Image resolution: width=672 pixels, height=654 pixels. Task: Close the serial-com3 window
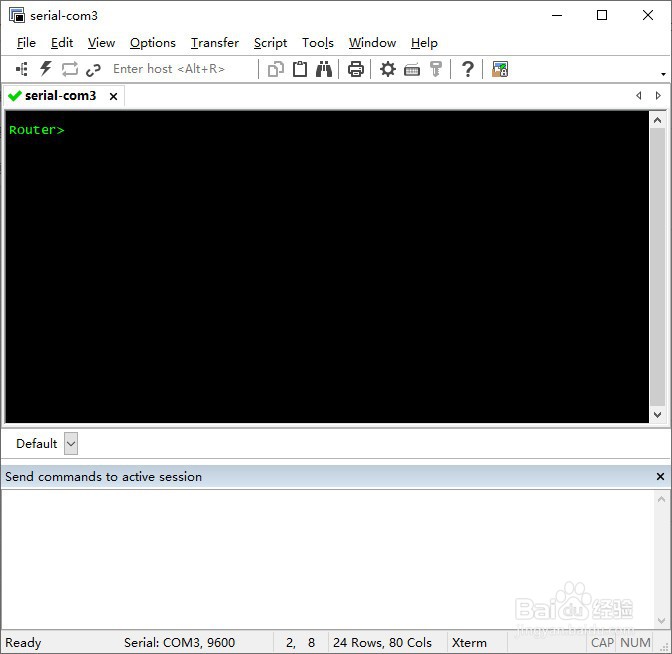coord(648,15)
